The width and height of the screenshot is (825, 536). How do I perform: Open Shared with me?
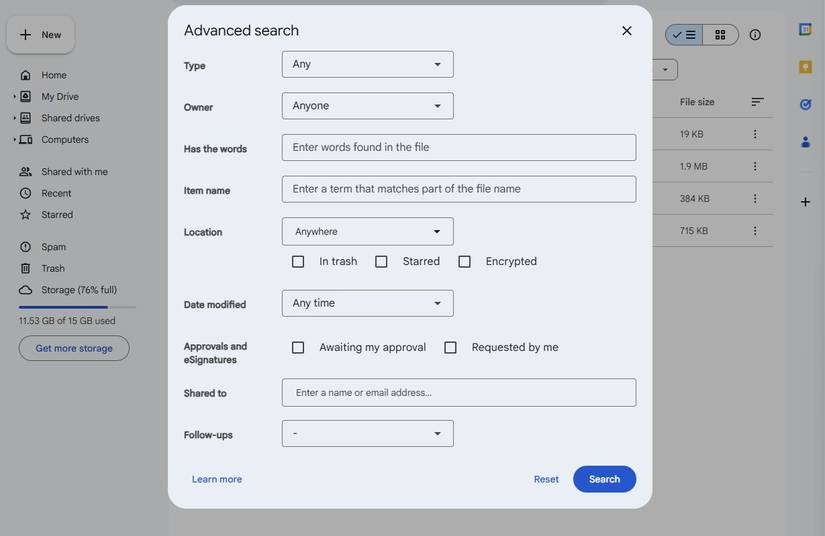pyautogui.click(x=74, y=172)
